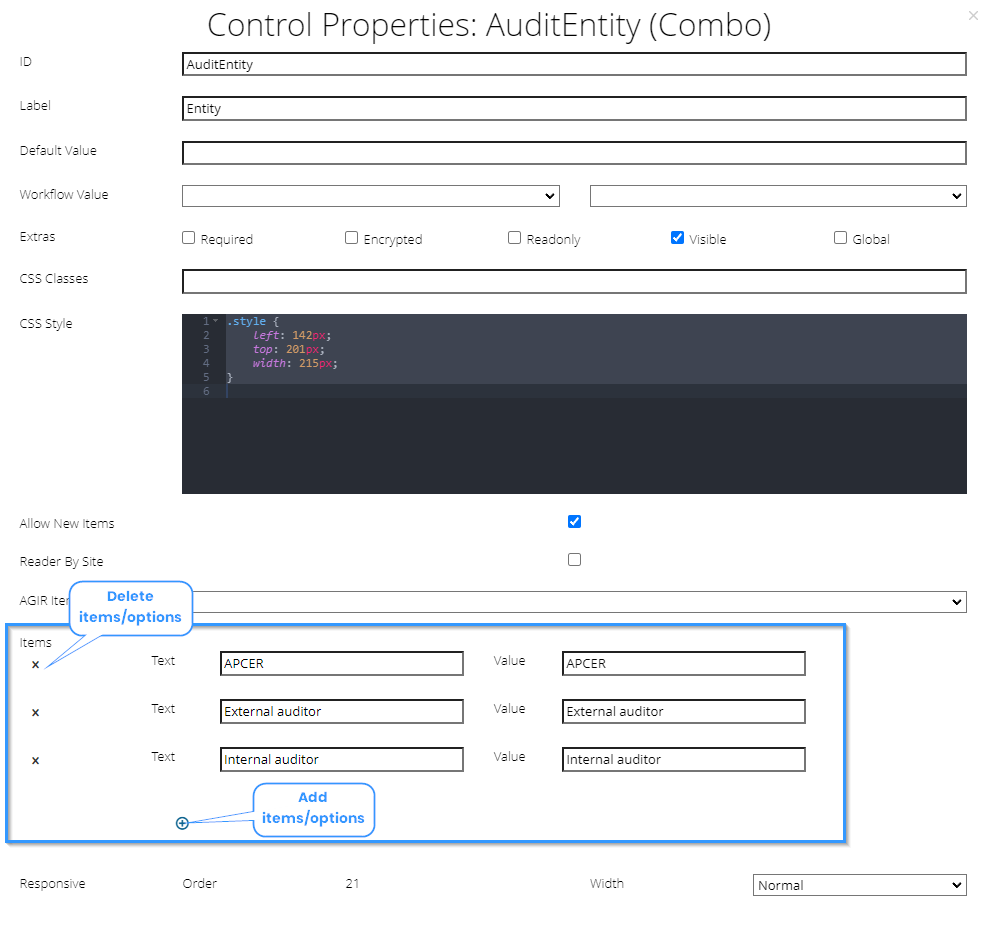Click the Items section label
Image resolution: width=989 pixels, height=939 pixels.
pyautogui.click(x=35, y=643)
